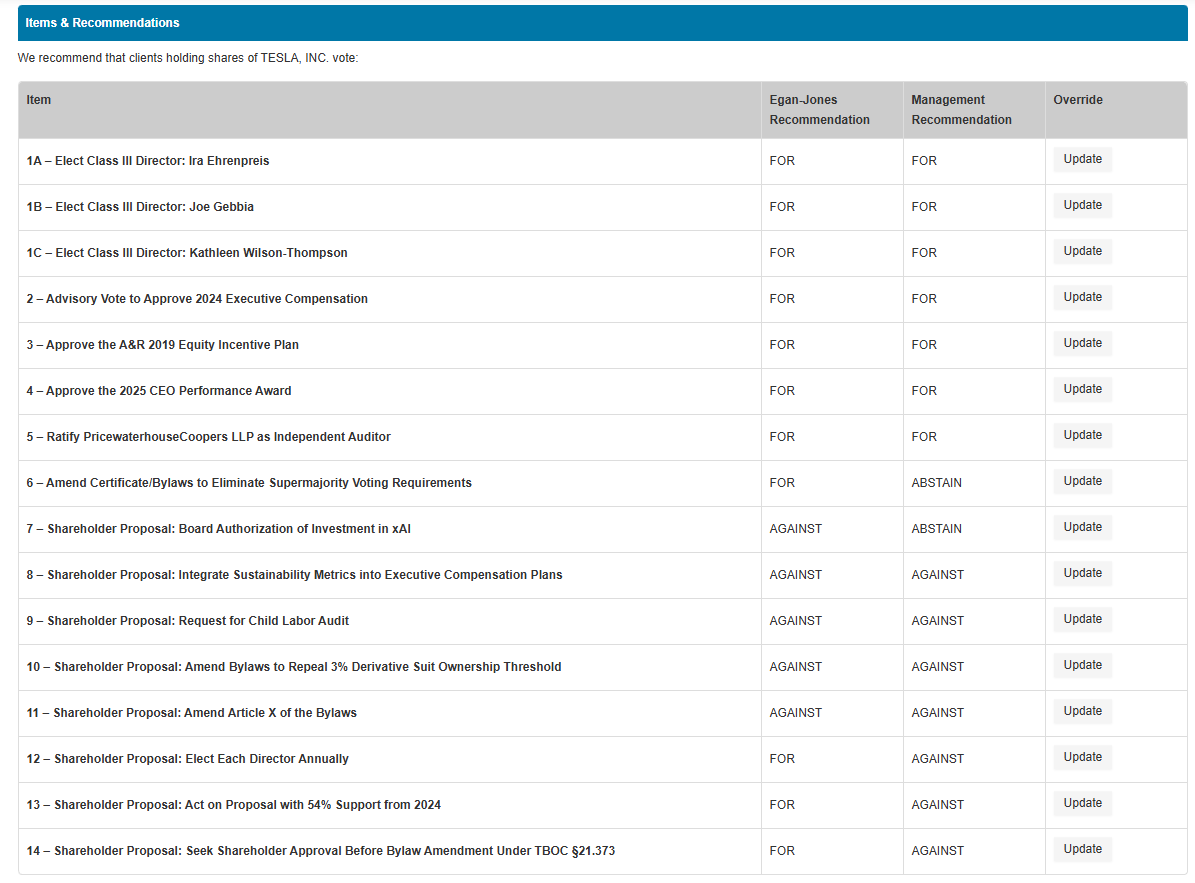Select '5 – Ratify PricewaterhouseCoopers LLP as Independent Auditor'
The height and width of the screenshot is (883, 1195).
click(208, 437)
